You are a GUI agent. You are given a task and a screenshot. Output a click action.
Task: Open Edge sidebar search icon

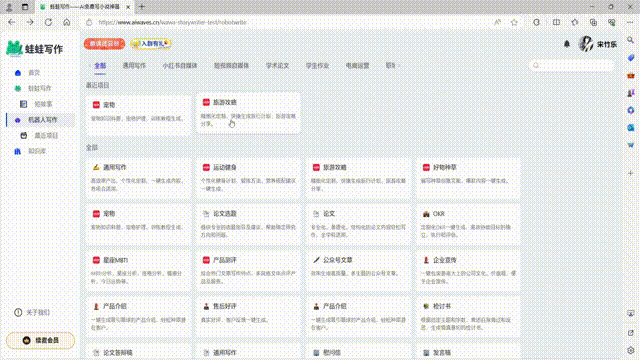coord(631,40)
